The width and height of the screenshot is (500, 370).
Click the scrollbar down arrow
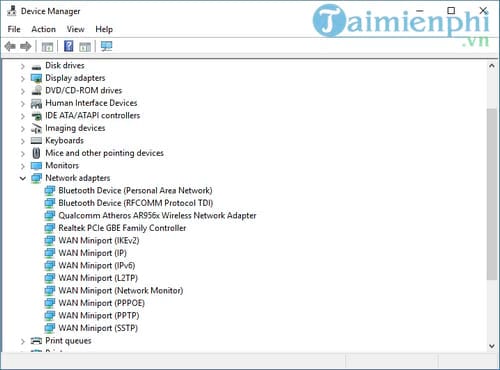[492, 346]
